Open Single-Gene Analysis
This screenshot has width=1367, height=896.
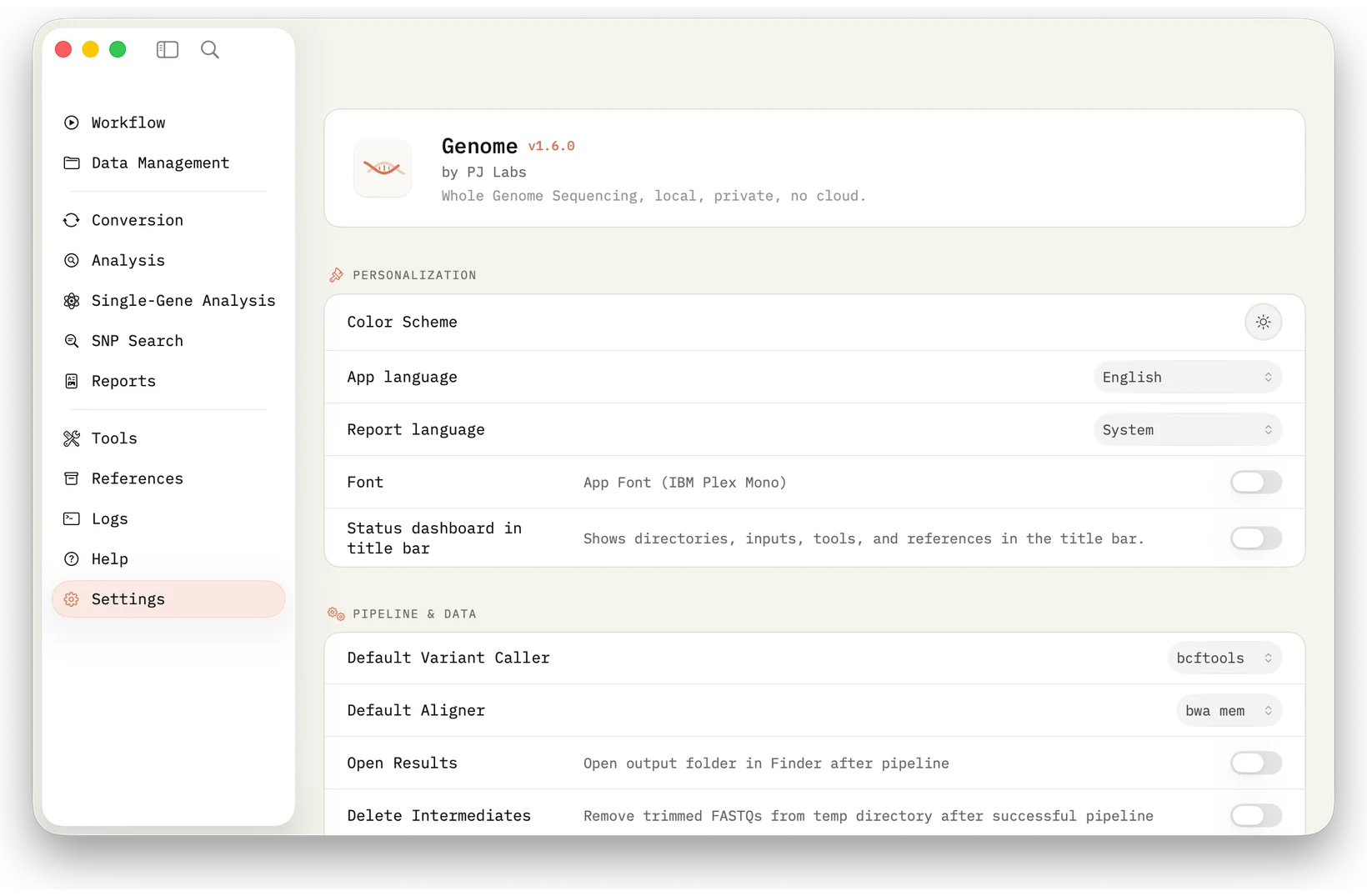[168, 301]
